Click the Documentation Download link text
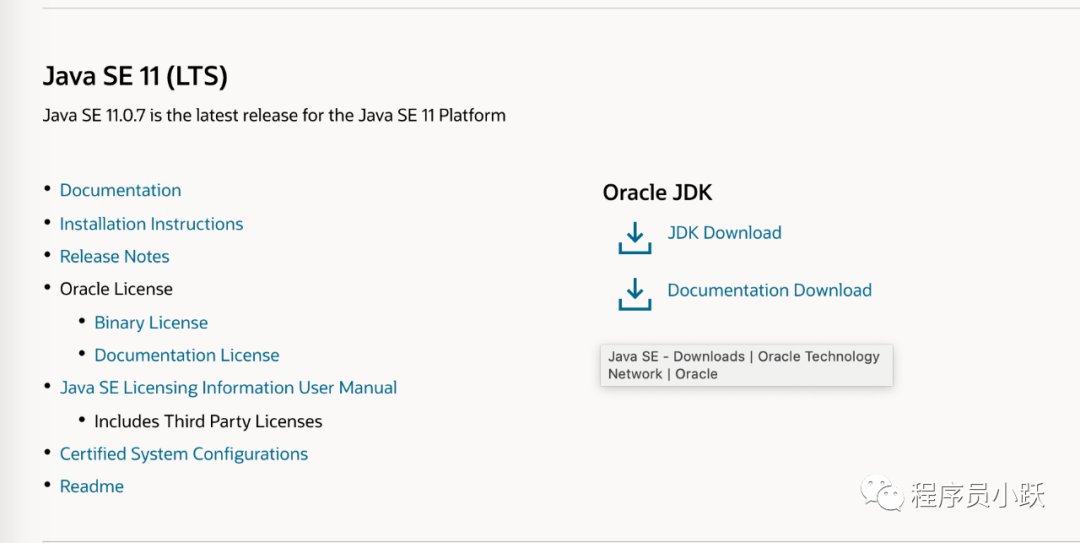1080x543 pixels. pos(769,290)
